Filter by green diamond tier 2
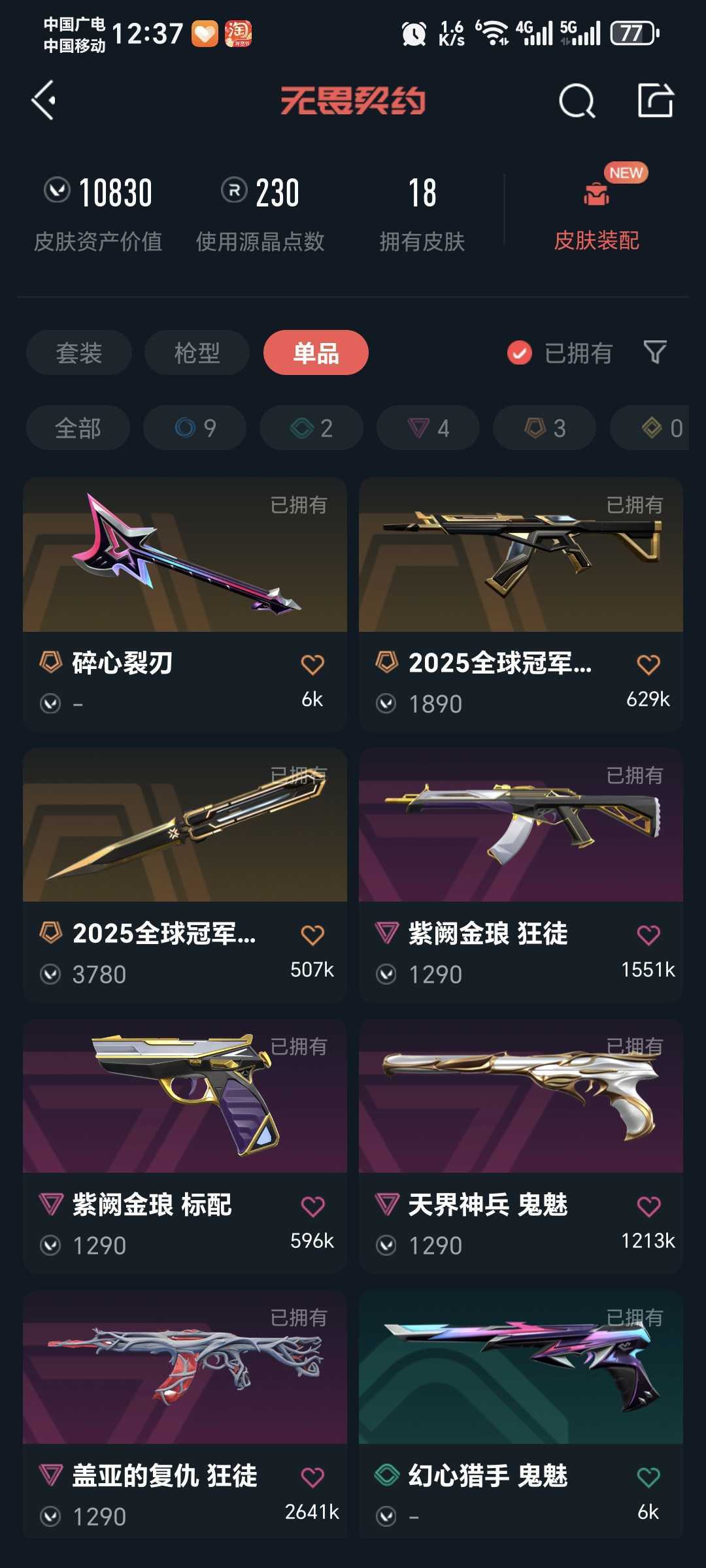The width and height of the screenshot is (706, 1568). 311,428
